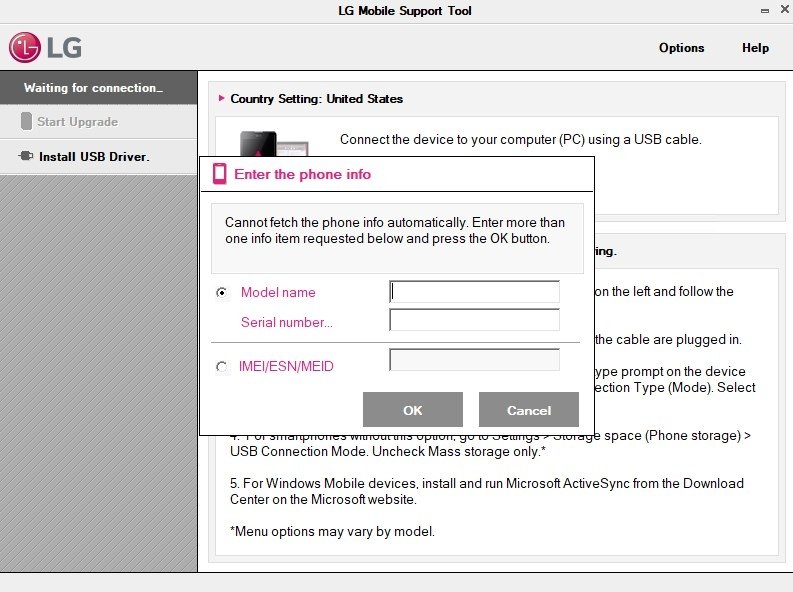The image size is (793, 592).
Task: Click the OK button
Action: 413,410
